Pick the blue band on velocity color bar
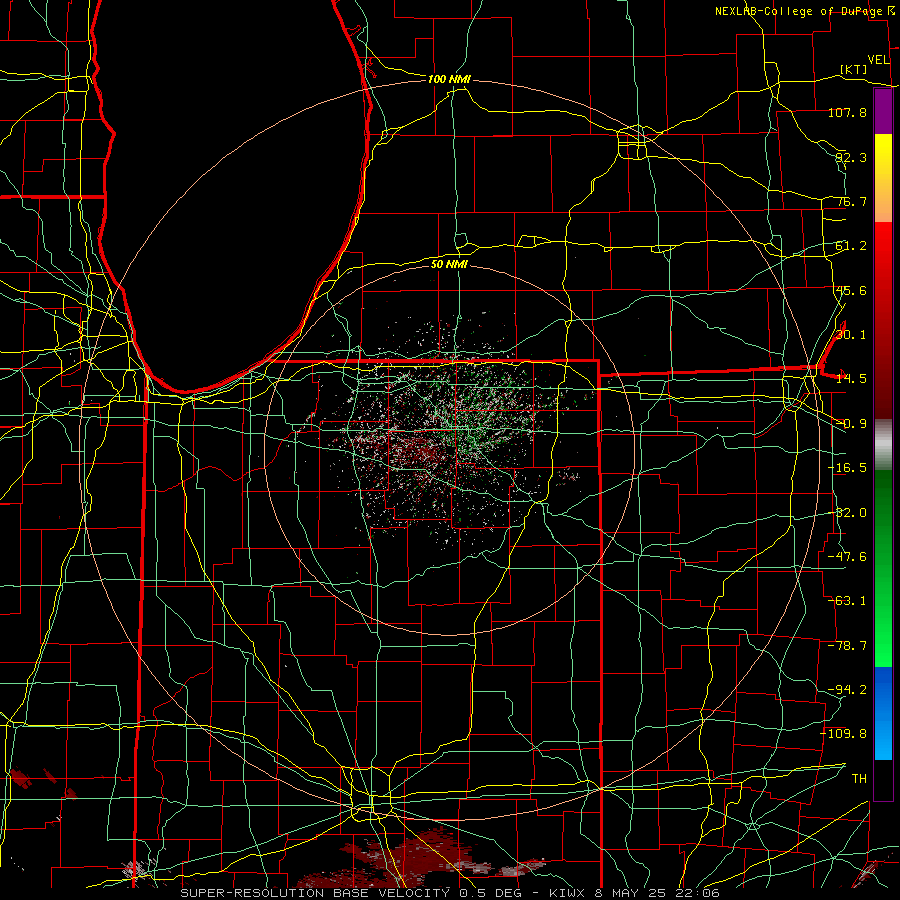Viewport: 900px width, 900px height. click(883, 713)
